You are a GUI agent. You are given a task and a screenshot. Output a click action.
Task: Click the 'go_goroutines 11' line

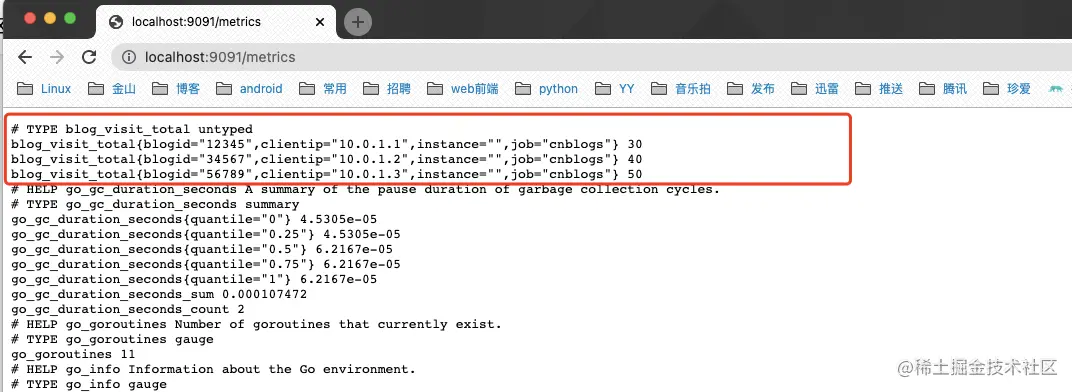73,354
